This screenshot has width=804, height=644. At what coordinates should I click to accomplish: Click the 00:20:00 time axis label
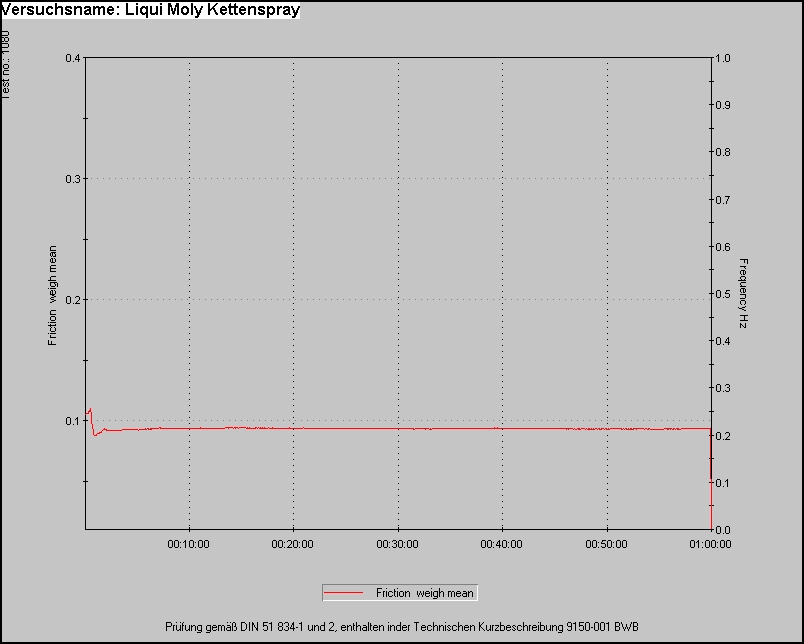tap(292, 544)
